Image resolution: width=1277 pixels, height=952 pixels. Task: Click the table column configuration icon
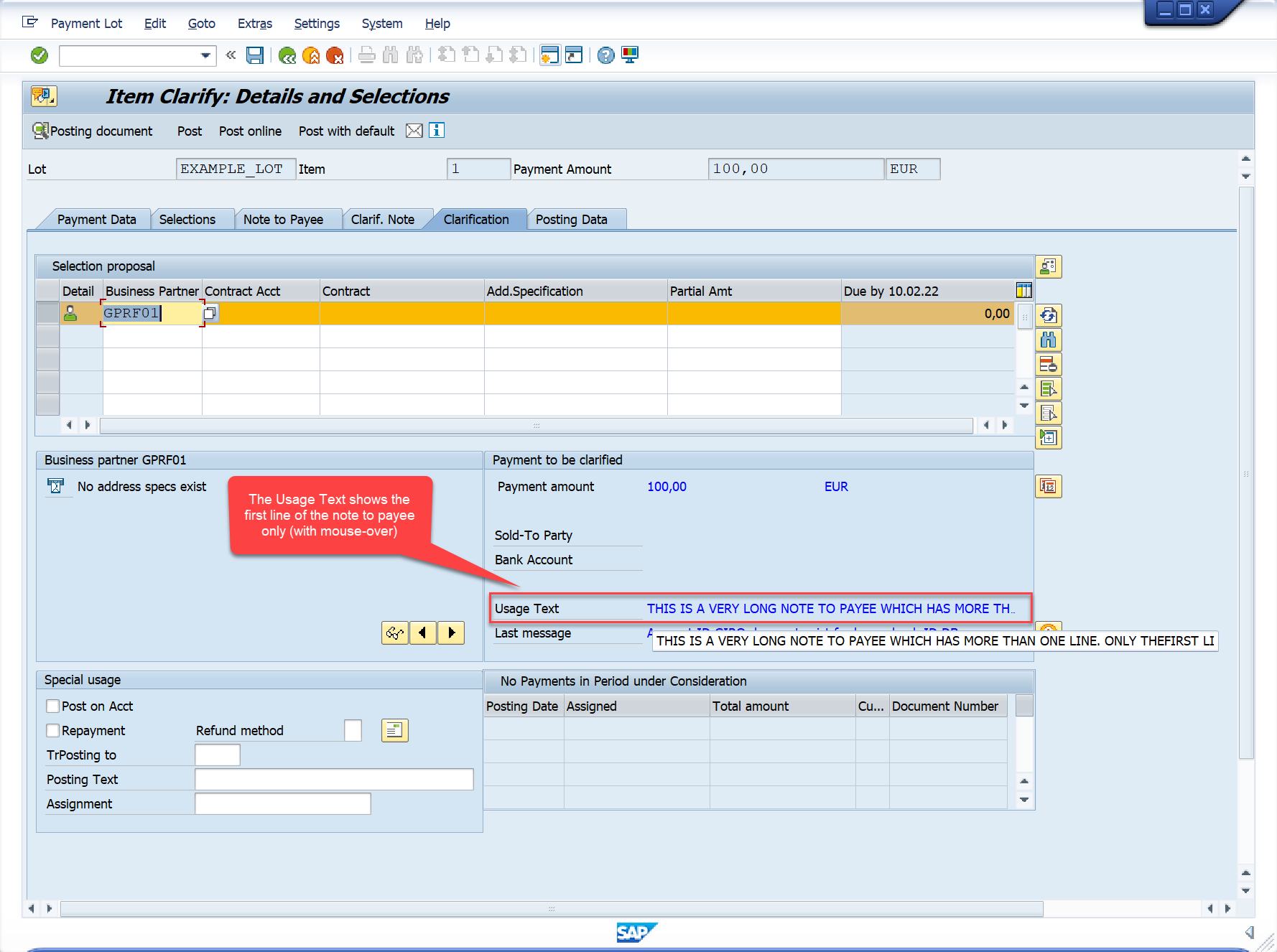1024,291
